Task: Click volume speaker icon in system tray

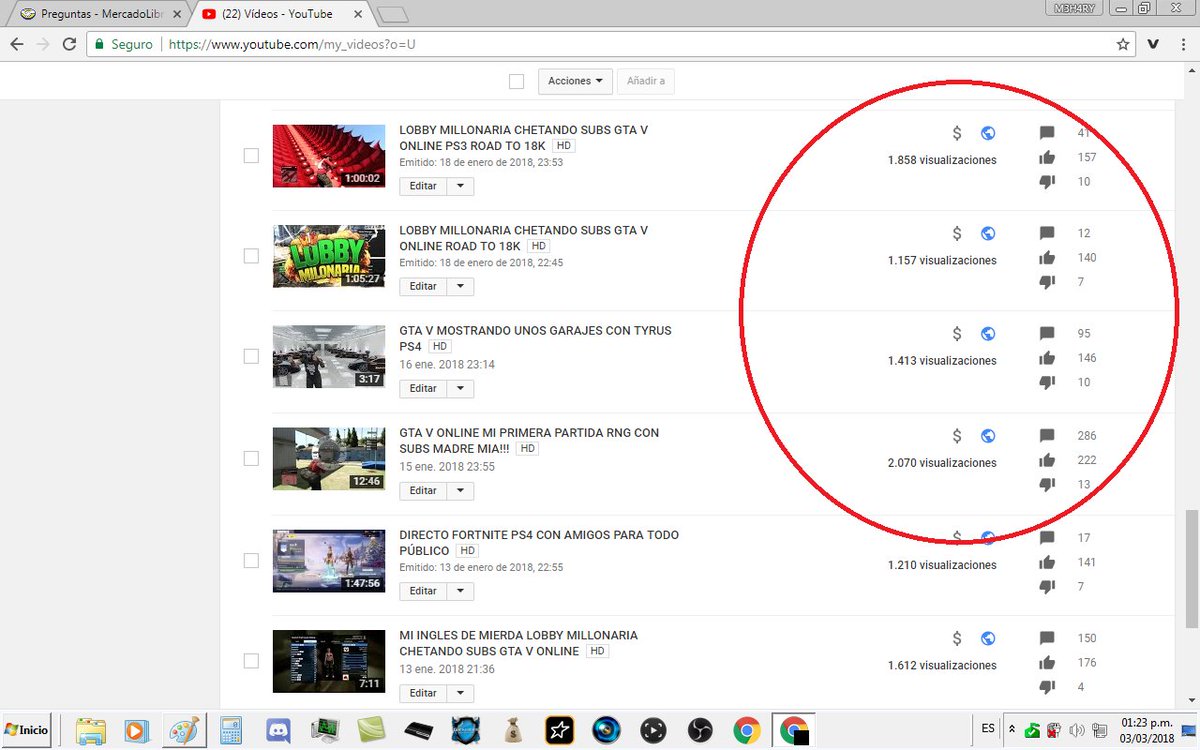Action: (x=1077, y=730)
